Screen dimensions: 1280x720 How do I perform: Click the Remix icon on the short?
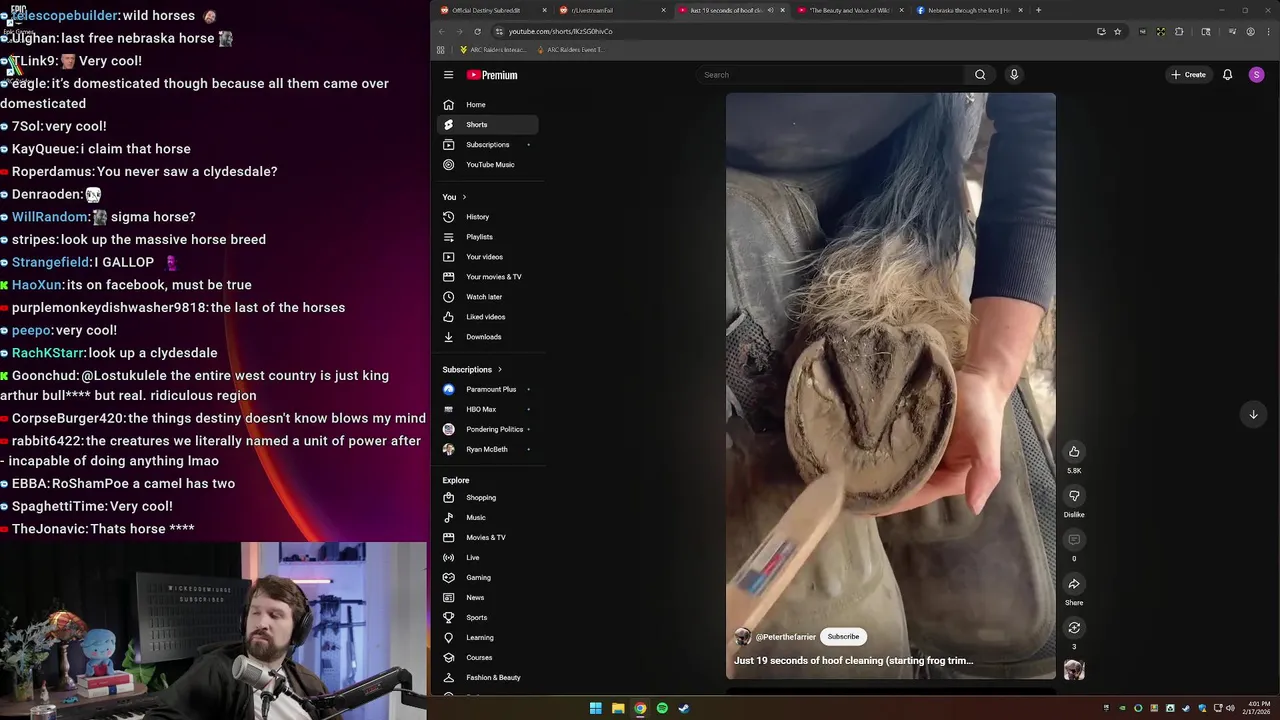coord(1074,627)
